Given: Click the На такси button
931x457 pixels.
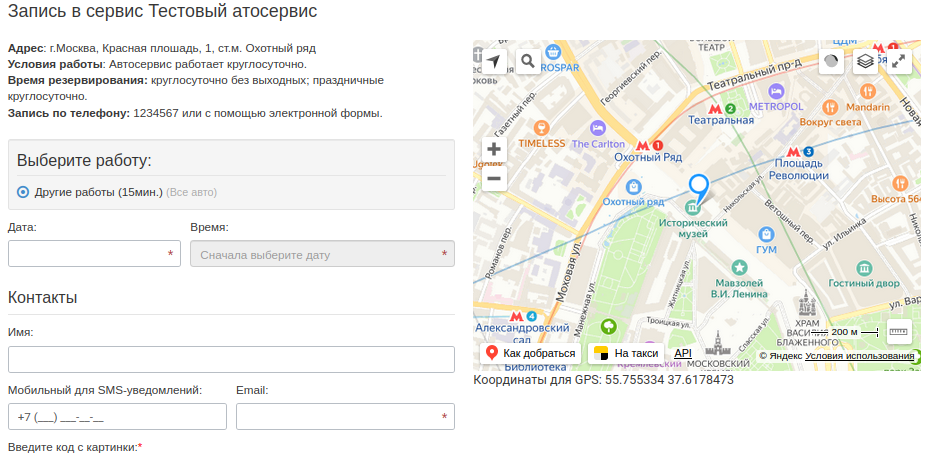Looking at the screenshot, I should click(x=626, y=354).
